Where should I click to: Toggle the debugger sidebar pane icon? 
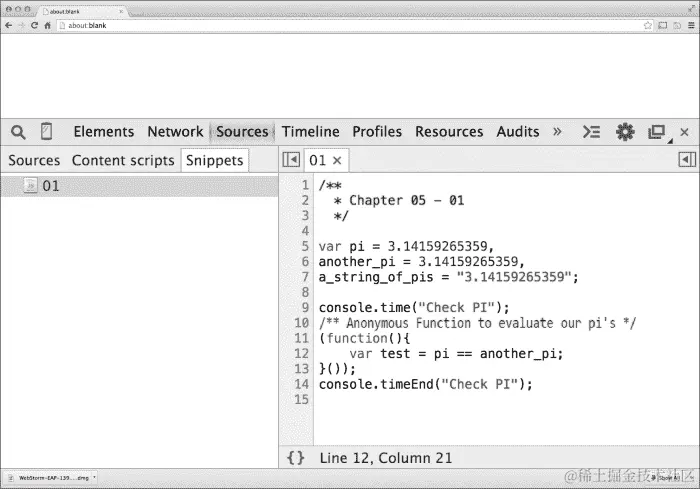pos(687,159)
